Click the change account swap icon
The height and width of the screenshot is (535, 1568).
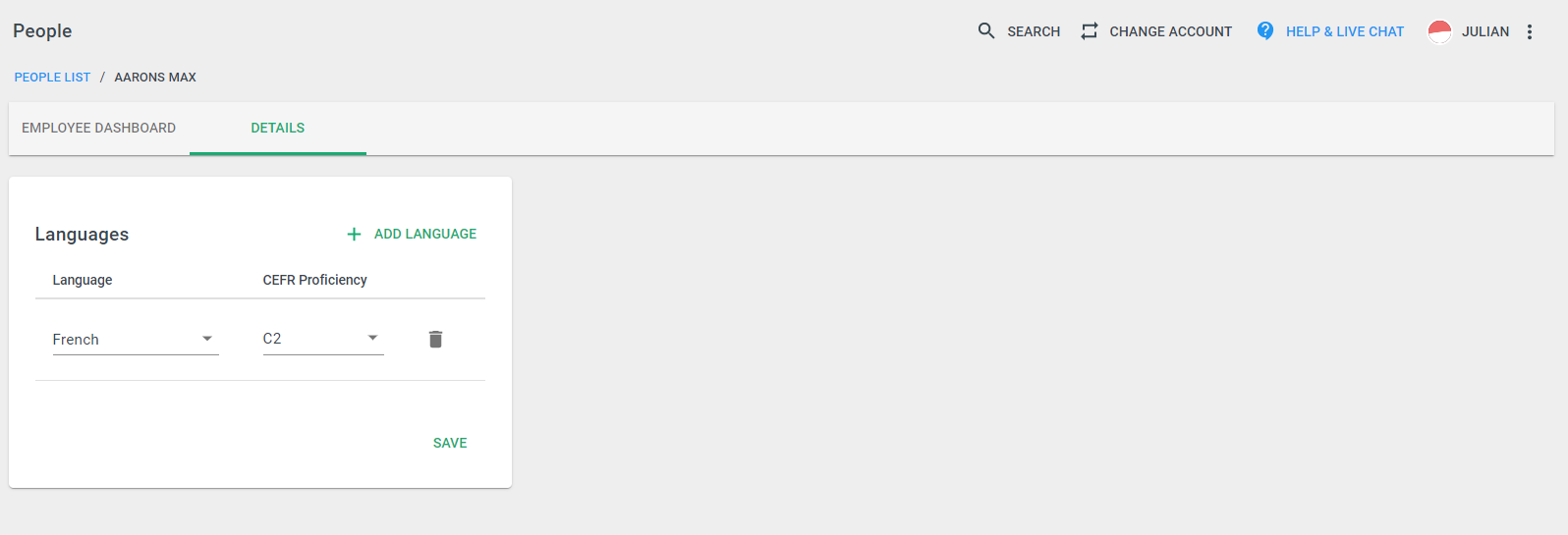(x=1090, y=31)
